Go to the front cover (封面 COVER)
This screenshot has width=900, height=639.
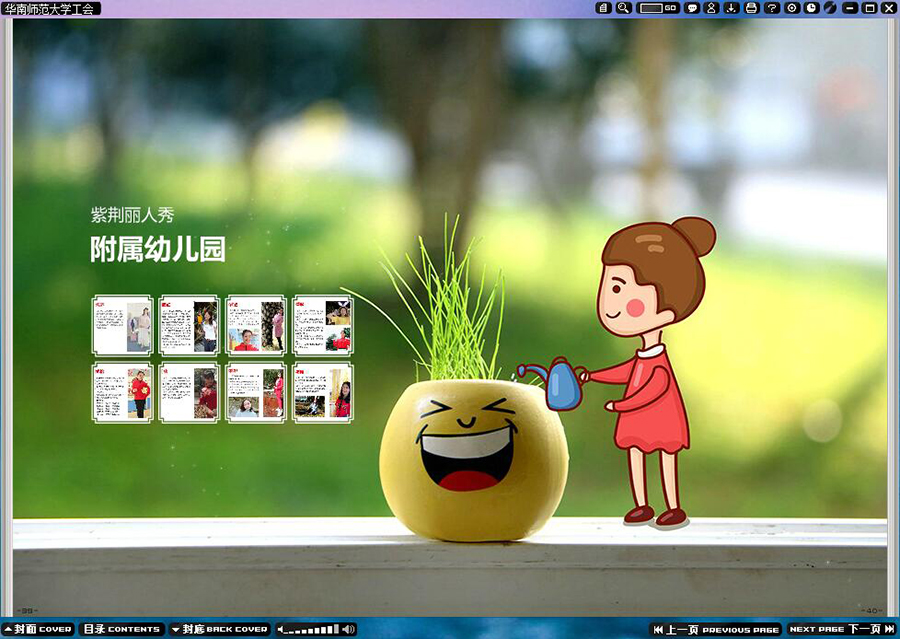click(38, 629)
